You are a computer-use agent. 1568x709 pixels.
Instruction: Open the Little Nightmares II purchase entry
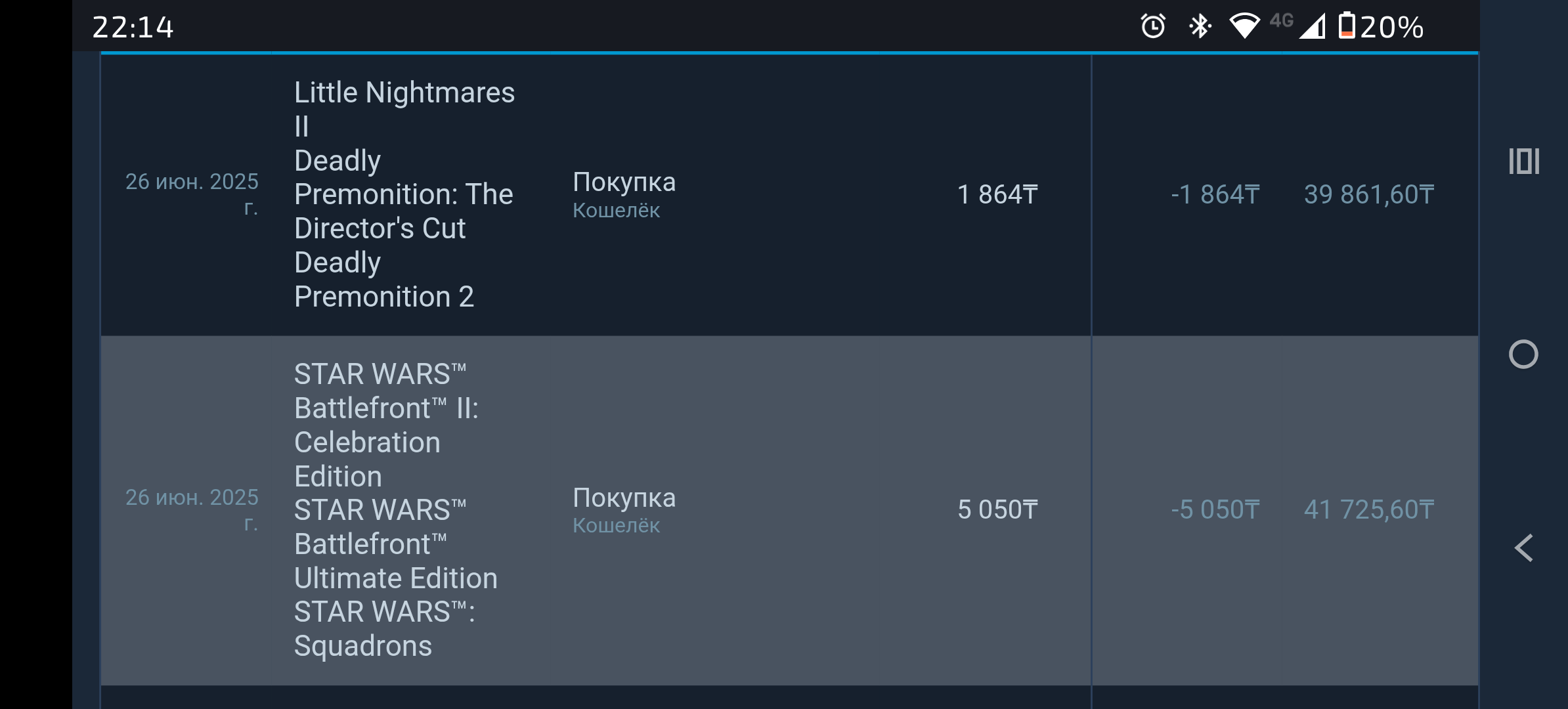pos(404,194)
